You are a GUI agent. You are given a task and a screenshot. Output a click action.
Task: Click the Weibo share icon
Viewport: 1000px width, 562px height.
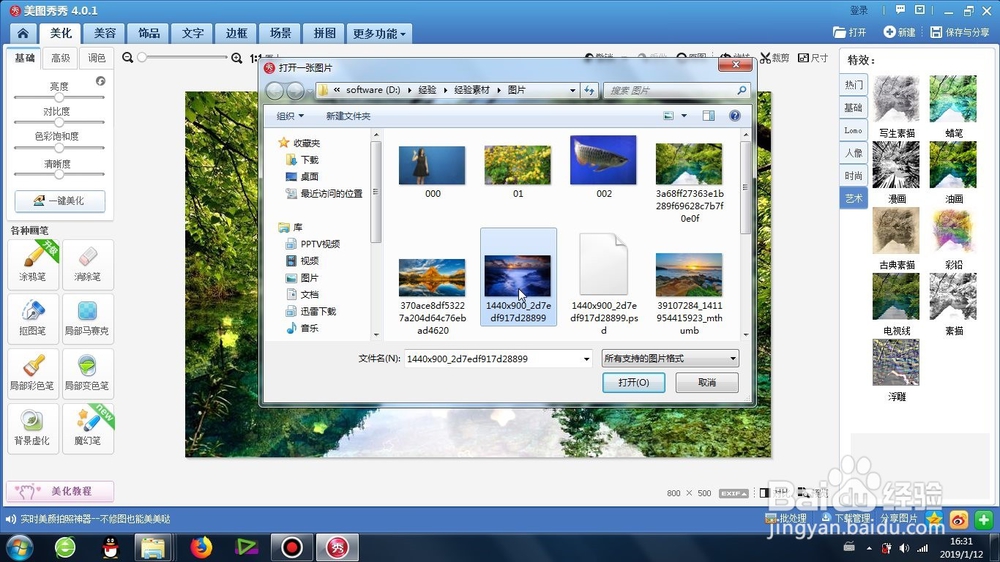click(x=959, y=520)
